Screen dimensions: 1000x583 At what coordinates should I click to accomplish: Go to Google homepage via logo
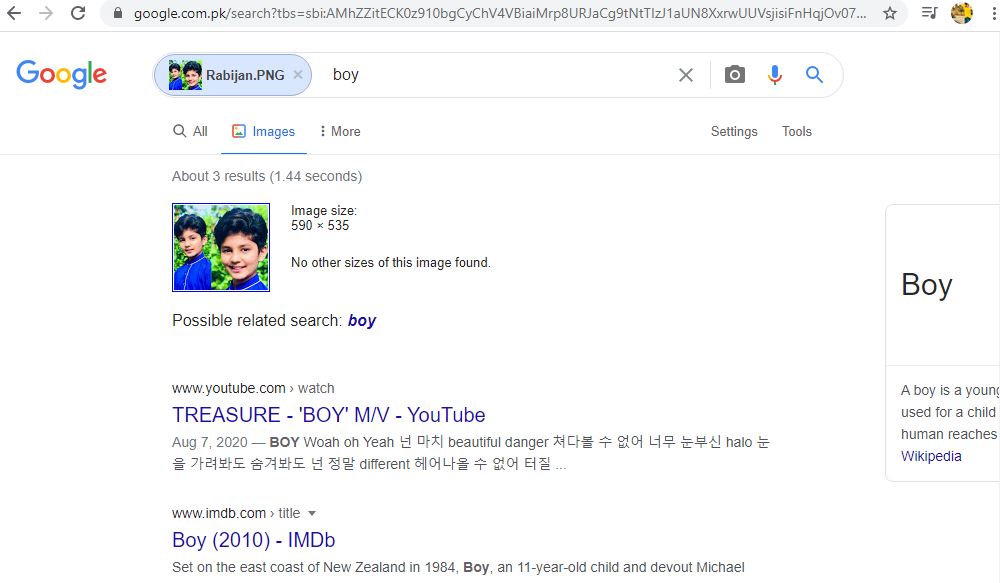[x=61, y=75]
